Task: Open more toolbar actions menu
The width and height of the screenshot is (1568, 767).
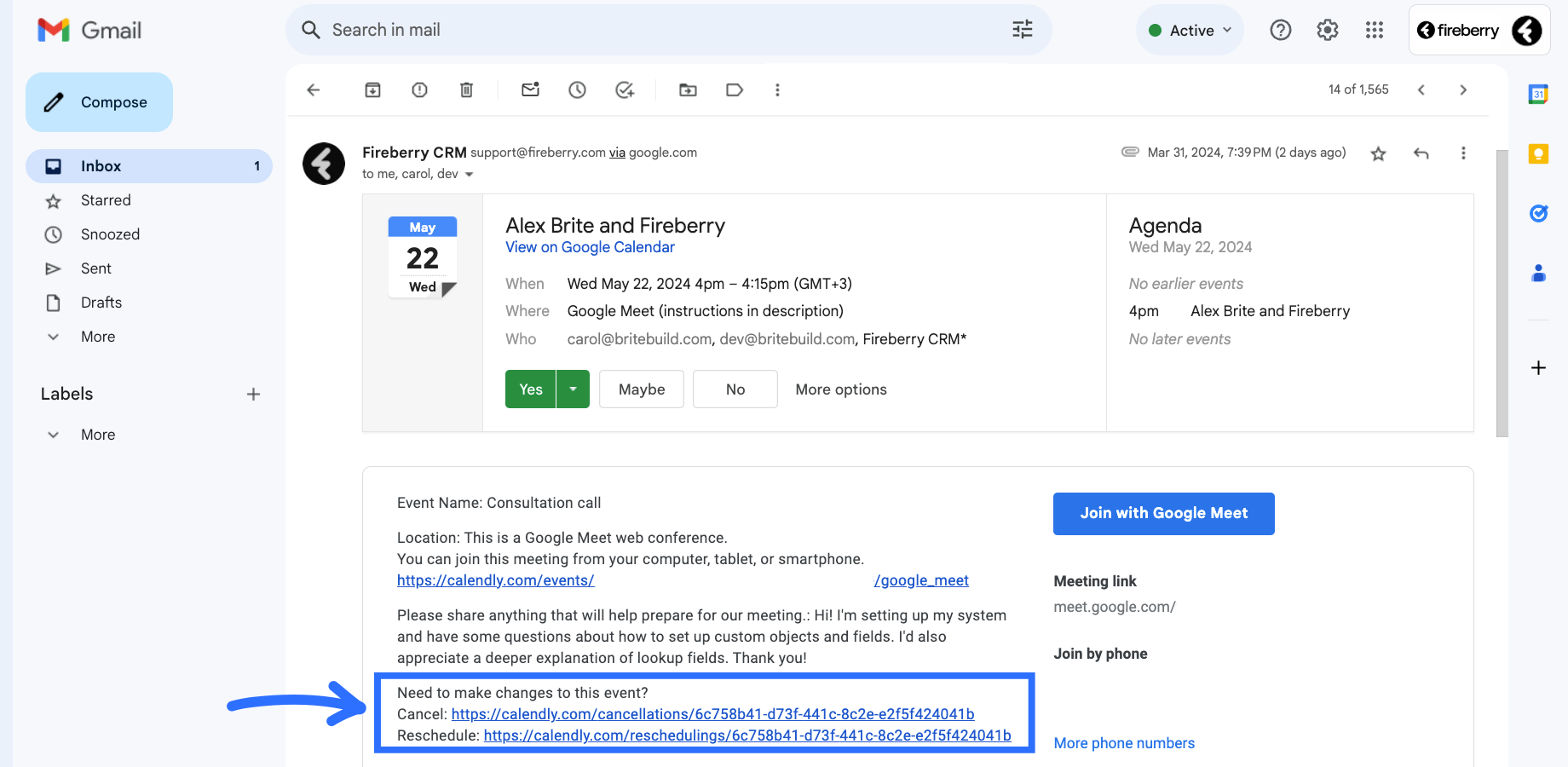Action: pyautogui.click(x=777, y=89)
